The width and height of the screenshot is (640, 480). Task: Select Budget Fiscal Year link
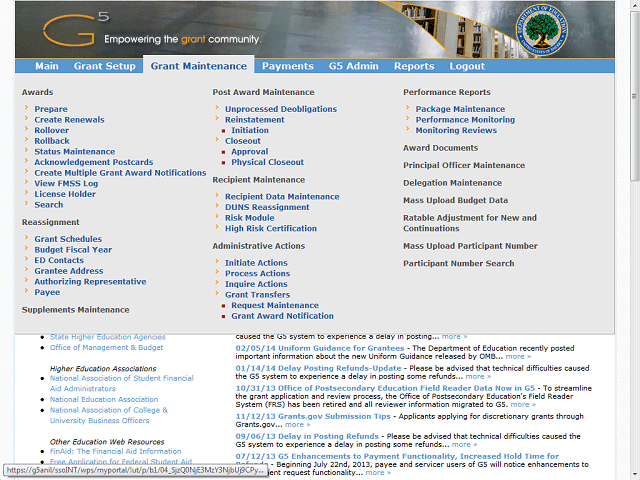(73, 249)
